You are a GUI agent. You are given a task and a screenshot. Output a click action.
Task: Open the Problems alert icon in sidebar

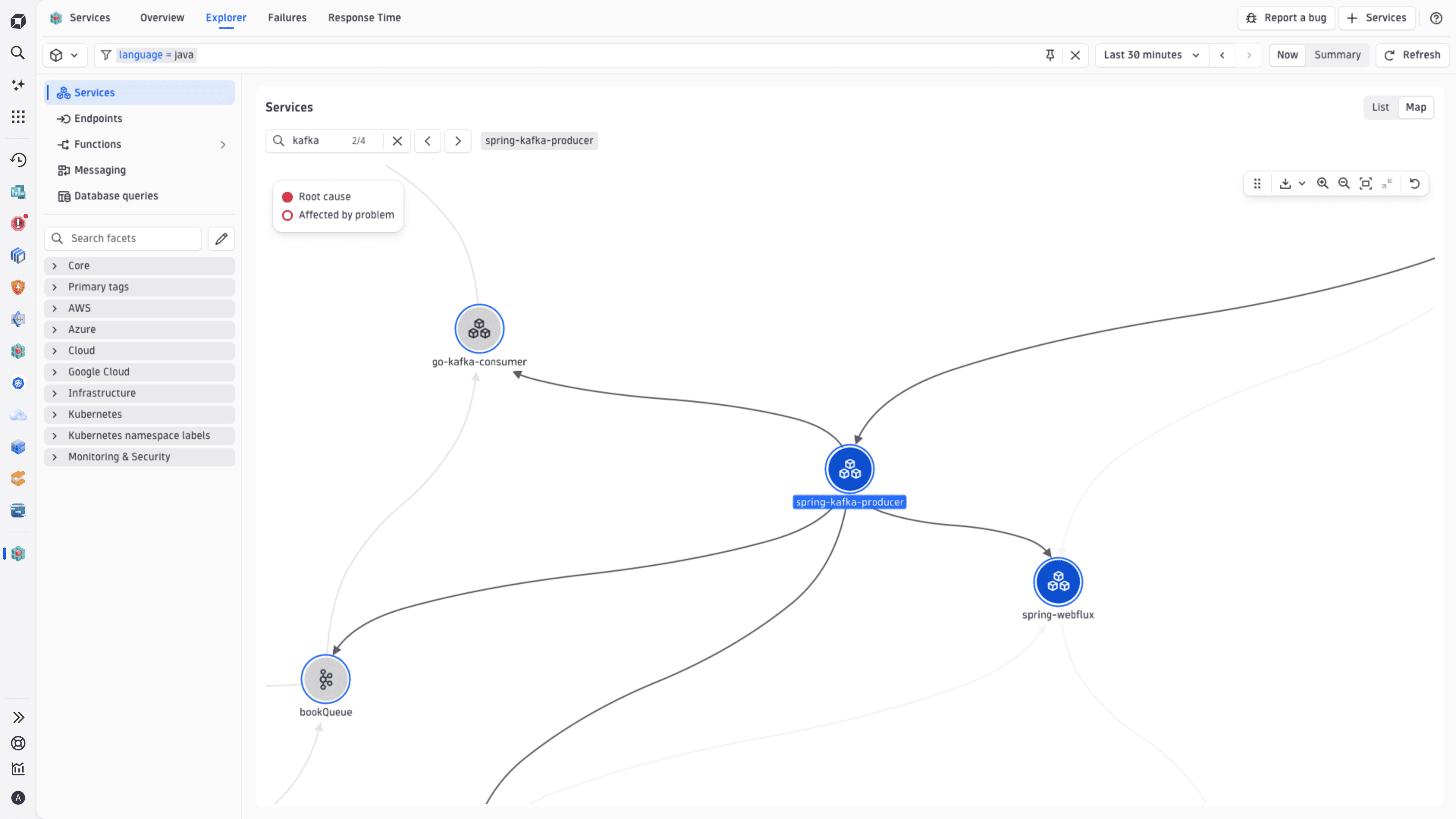tap(18, 223)
